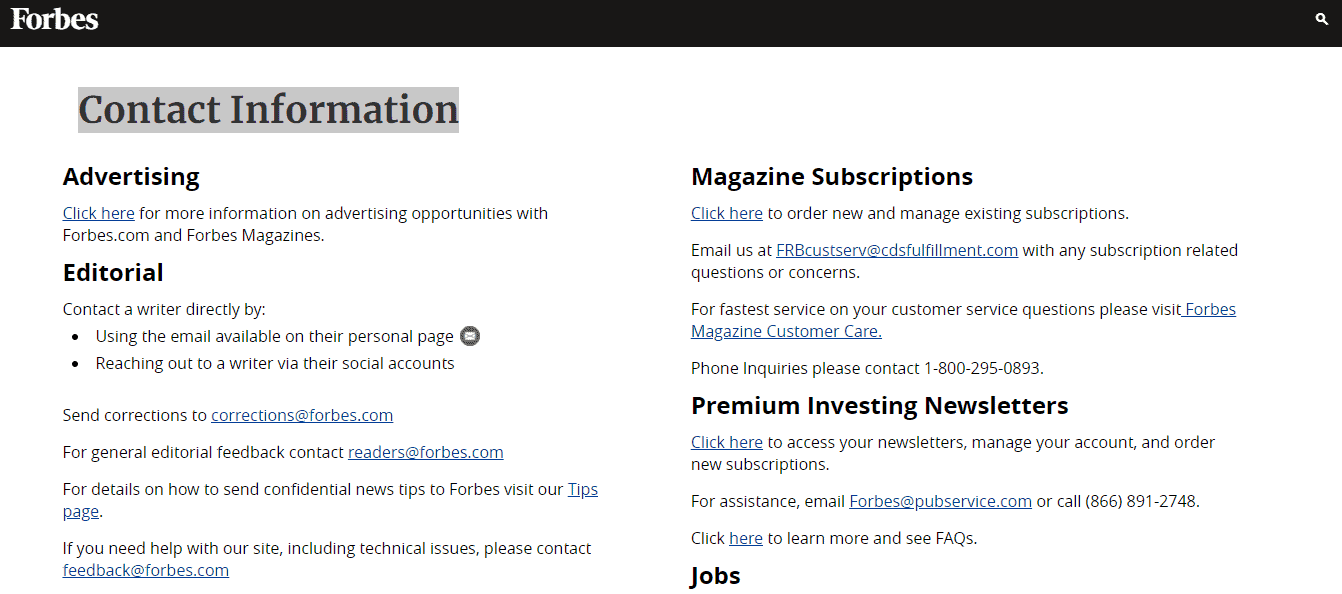Click the Magazine Subscriptions heading
1342x594 pixels.
coord(832,177)
